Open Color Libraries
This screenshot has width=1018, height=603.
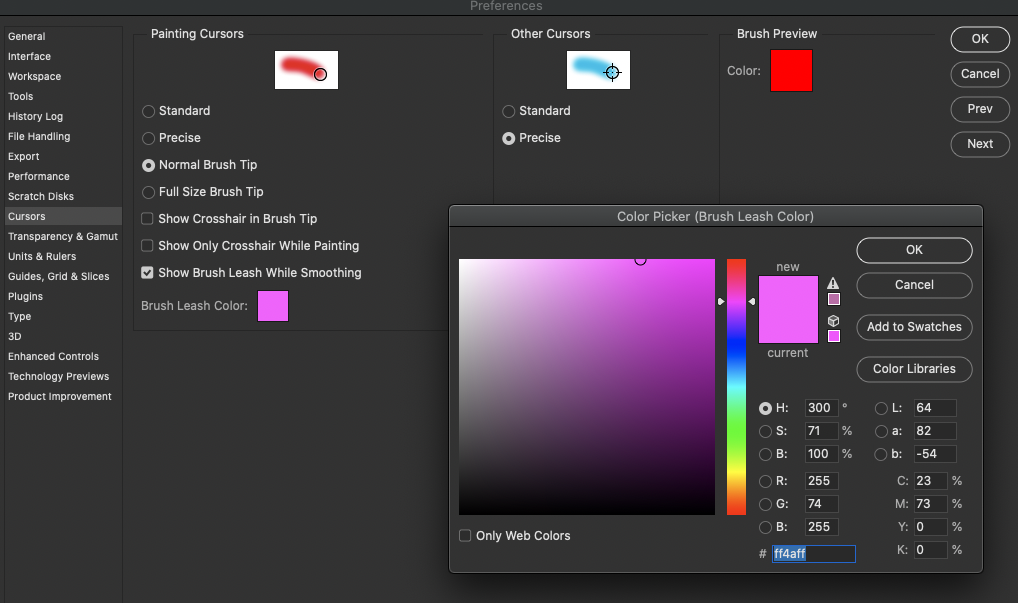914,369
